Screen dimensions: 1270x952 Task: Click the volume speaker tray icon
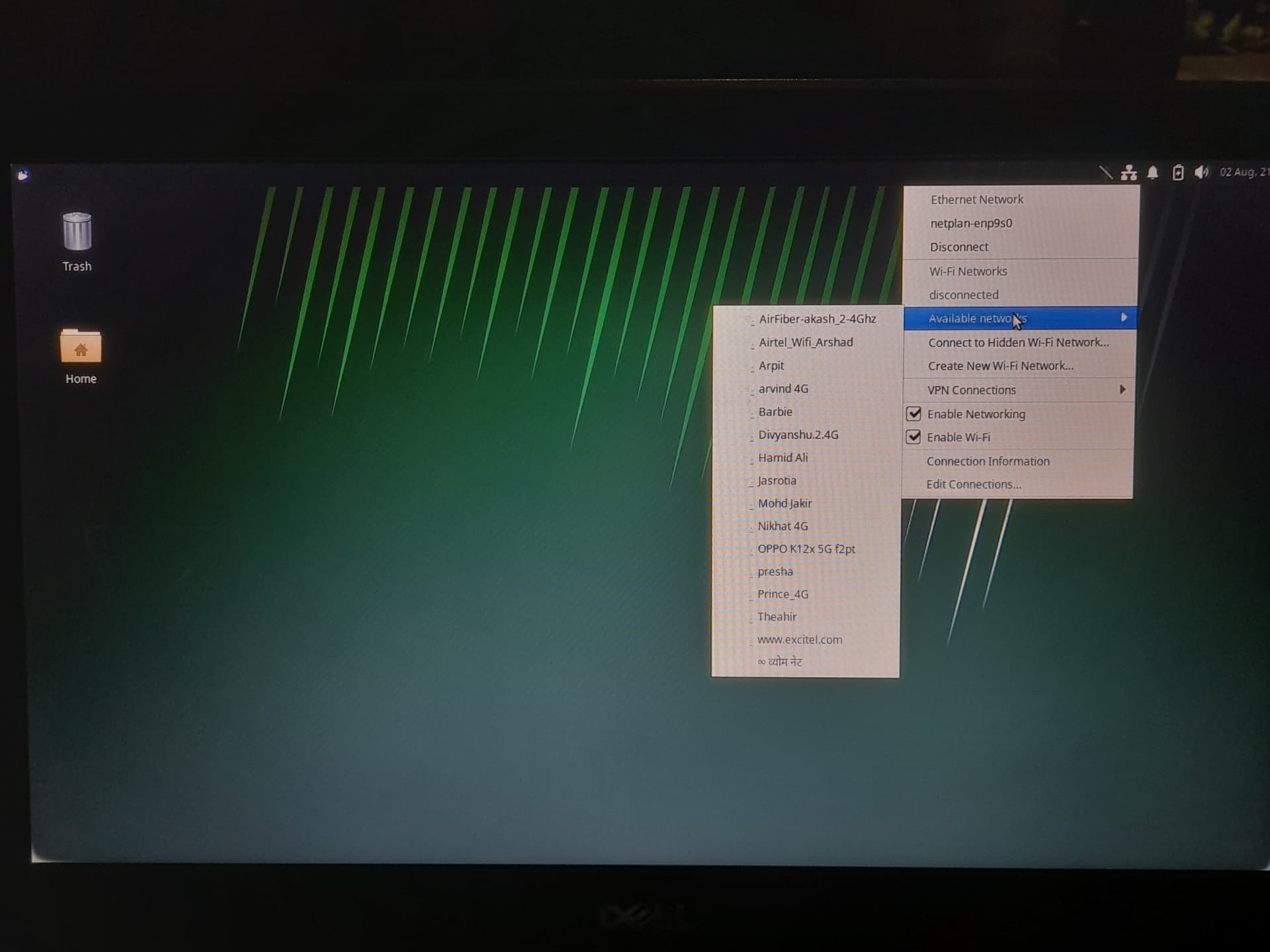click(x=1201, y=173)
